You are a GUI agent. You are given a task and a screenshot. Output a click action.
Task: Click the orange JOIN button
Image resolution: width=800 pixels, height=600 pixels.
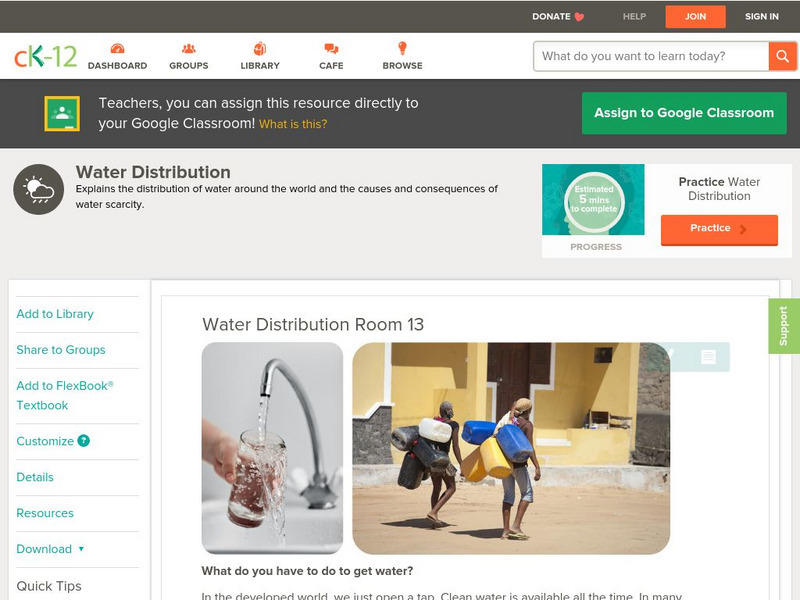click(695, 17)
